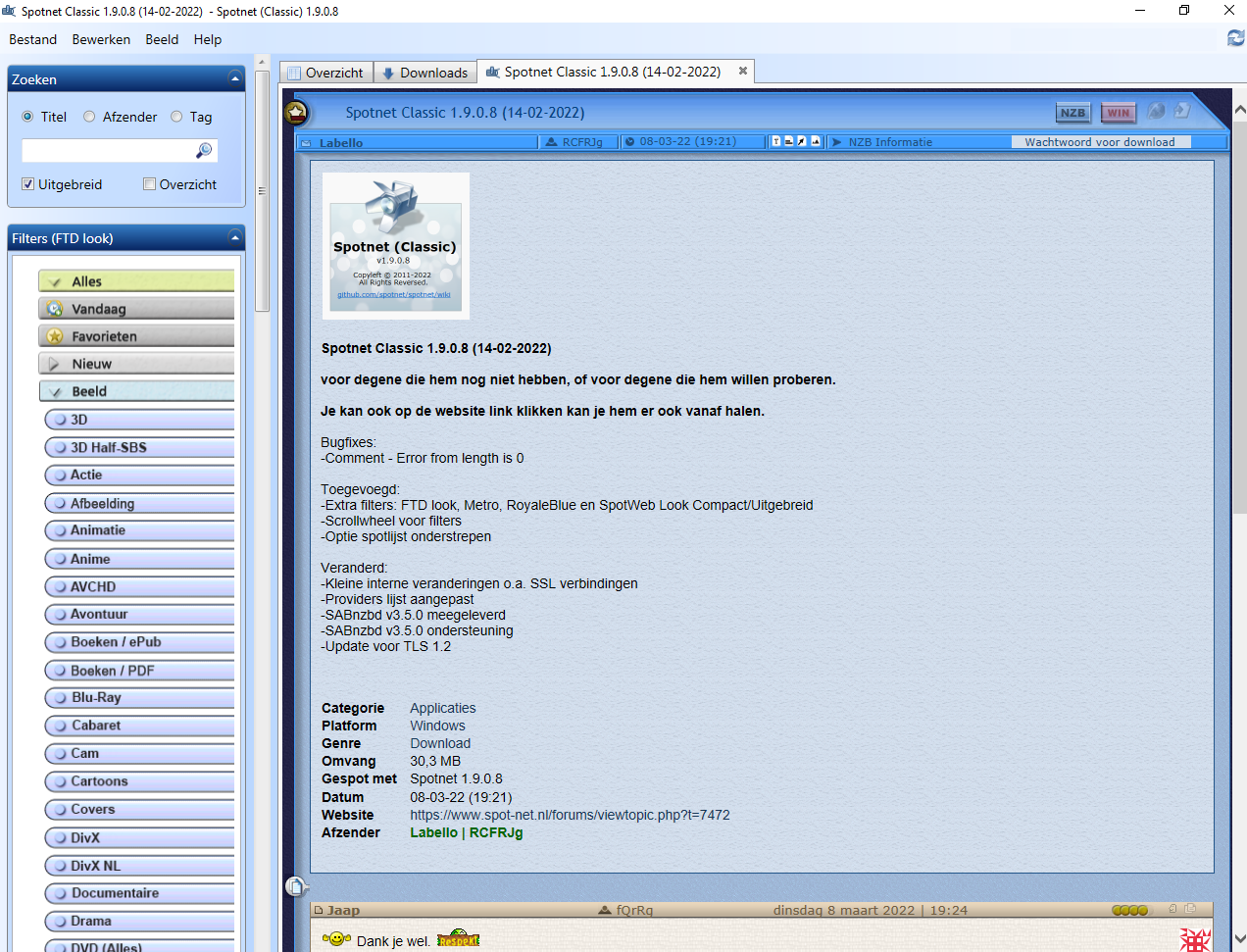Select the Animatie filter
Image resolution: width=1247 pixels, height=952 pixels.
(139, 530)
